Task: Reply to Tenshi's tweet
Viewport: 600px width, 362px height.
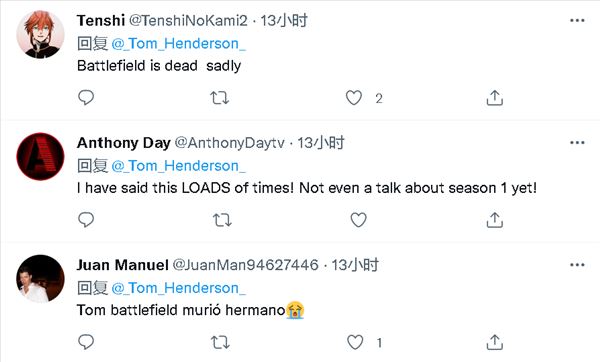Action: coord(86,98)
